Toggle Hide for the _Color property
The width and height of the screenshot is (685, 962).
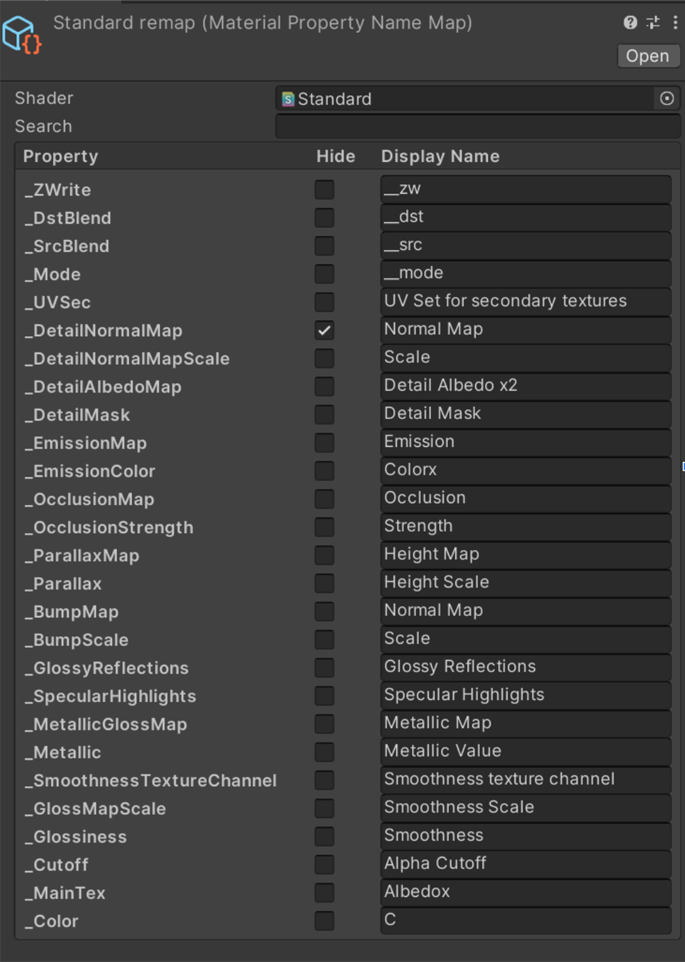tap(324, 921)
